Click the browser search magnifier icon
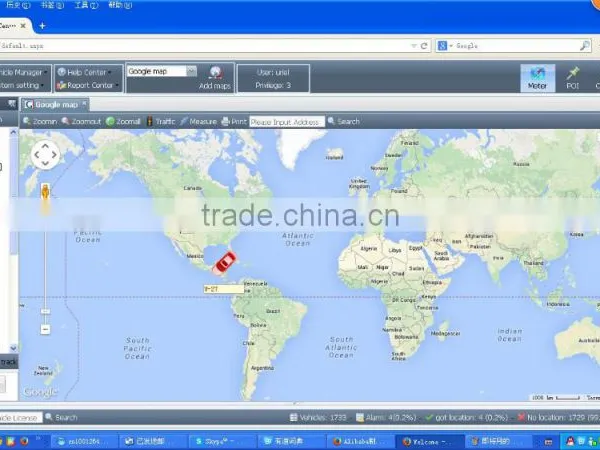This screenshot has width=600, height=450. pos(584,46)
